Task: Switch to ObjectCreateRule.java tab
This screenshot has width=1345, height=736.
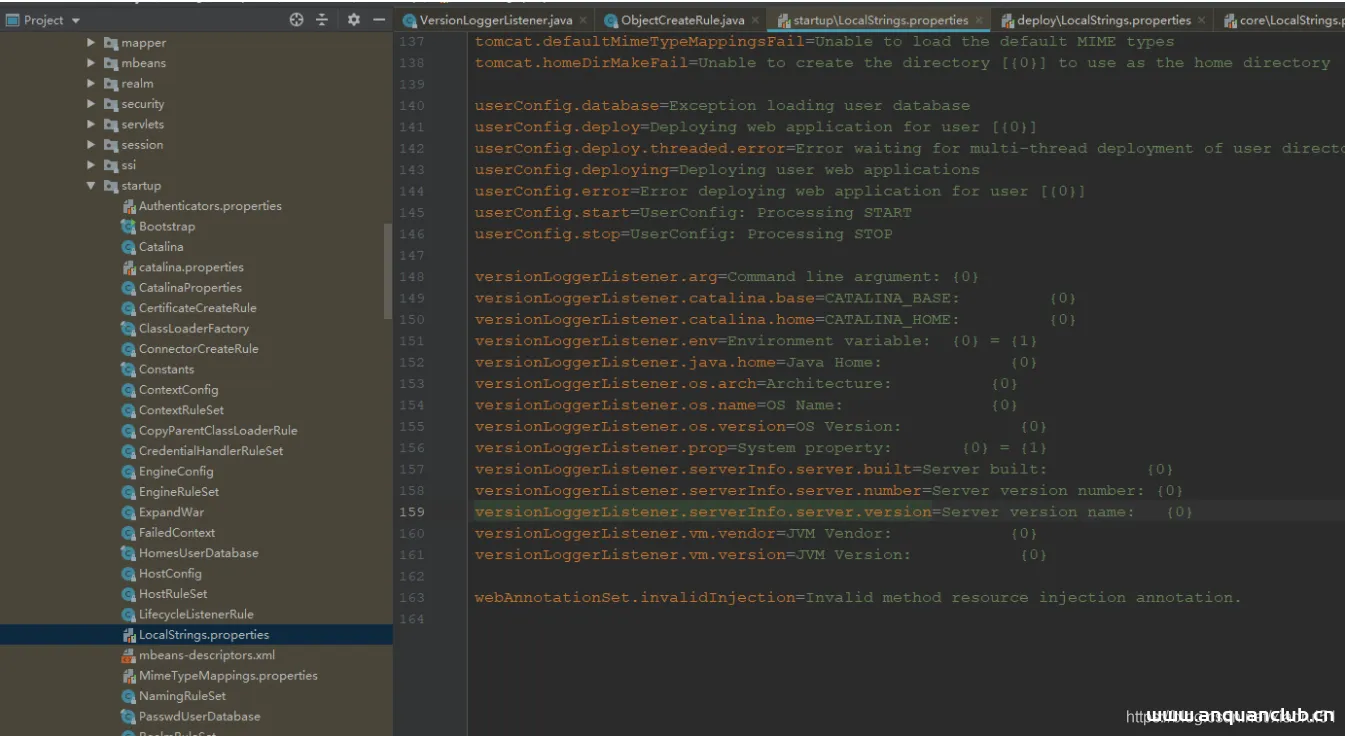Action: 682,20
